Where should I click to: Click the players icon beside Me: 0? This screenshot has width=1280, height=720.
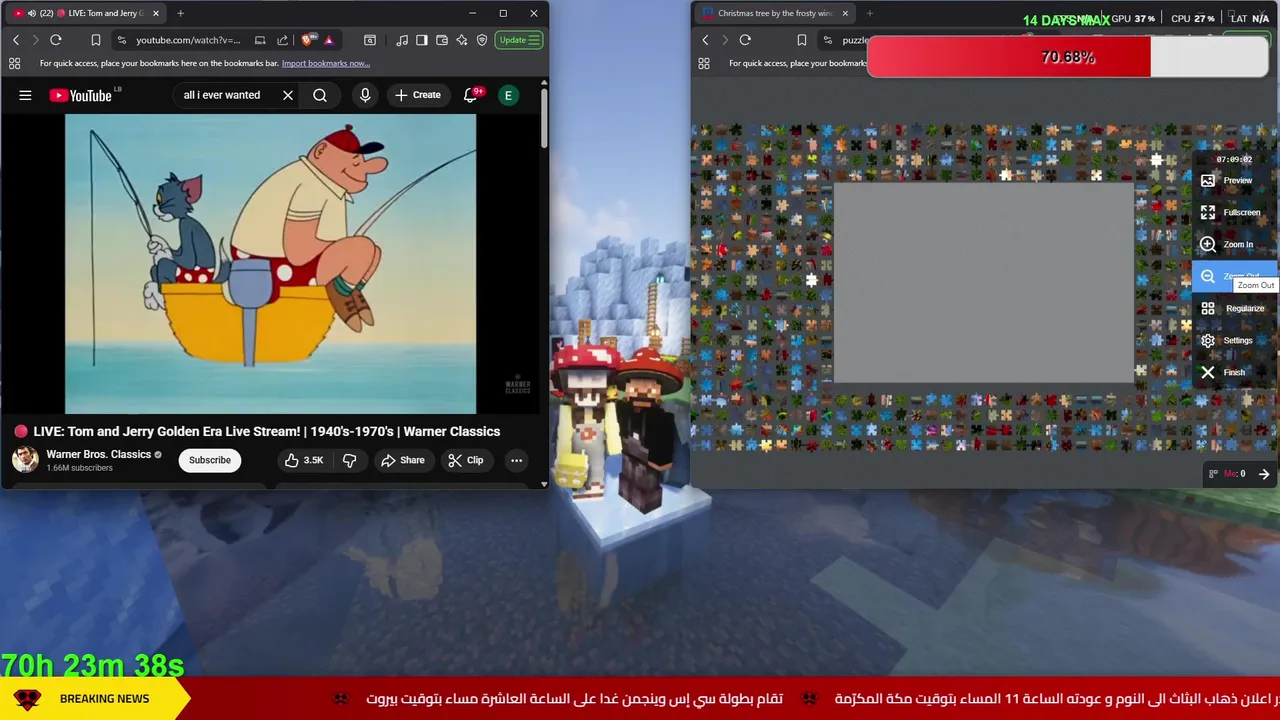(x=1213, y=474)
